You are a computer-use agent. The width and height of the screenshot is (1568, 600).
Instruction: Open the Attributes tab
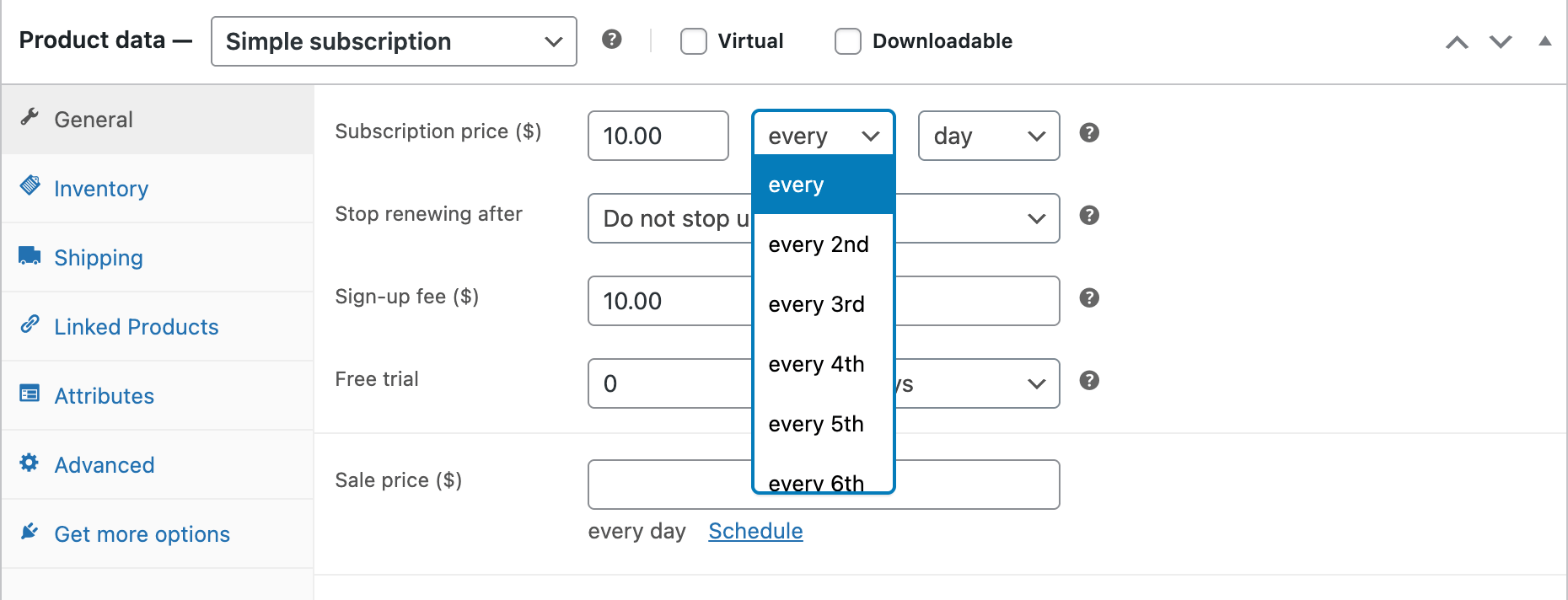(158, 396)
